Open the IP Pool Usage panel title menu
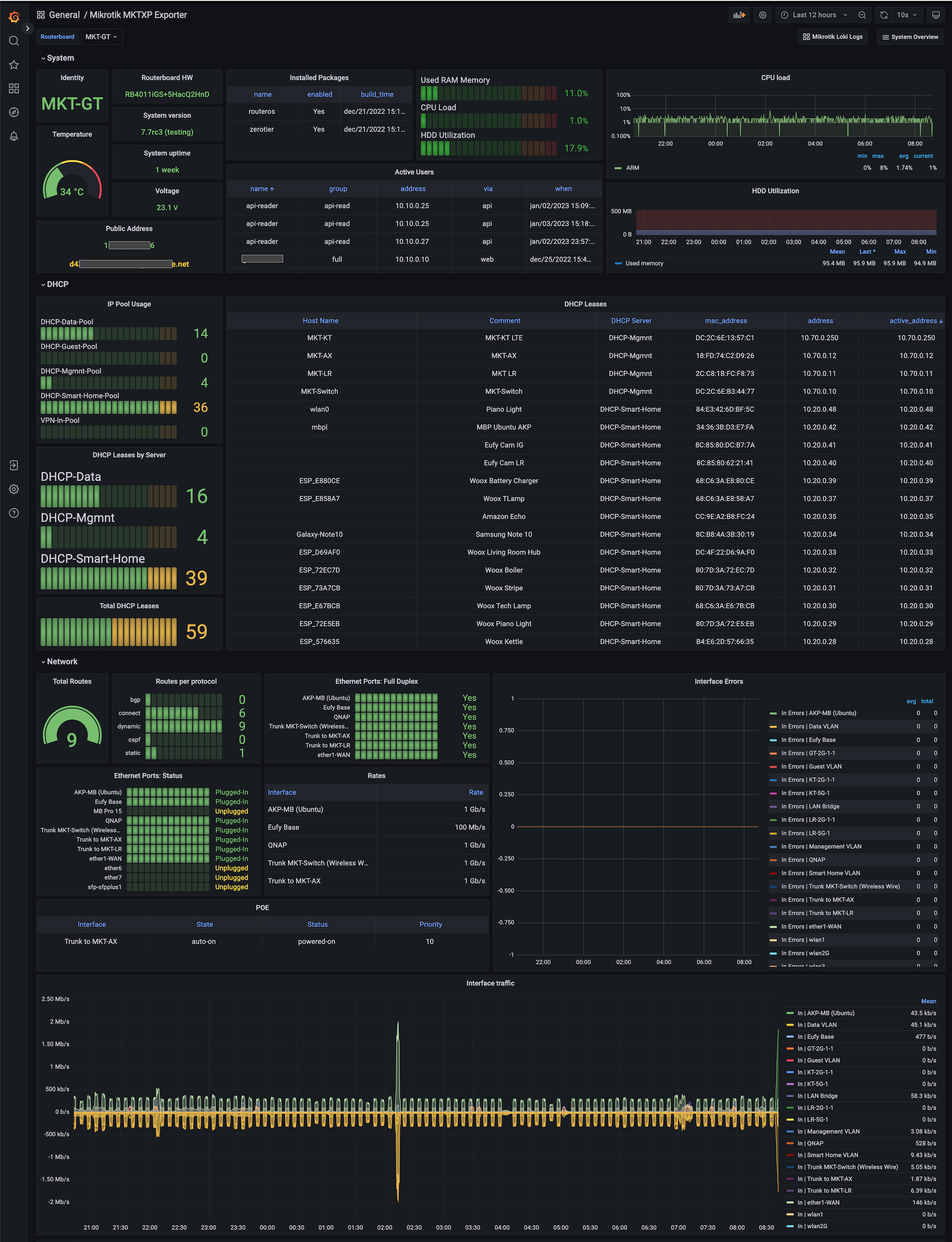Viewport: 952px width, 1242px height. [129, 304]
